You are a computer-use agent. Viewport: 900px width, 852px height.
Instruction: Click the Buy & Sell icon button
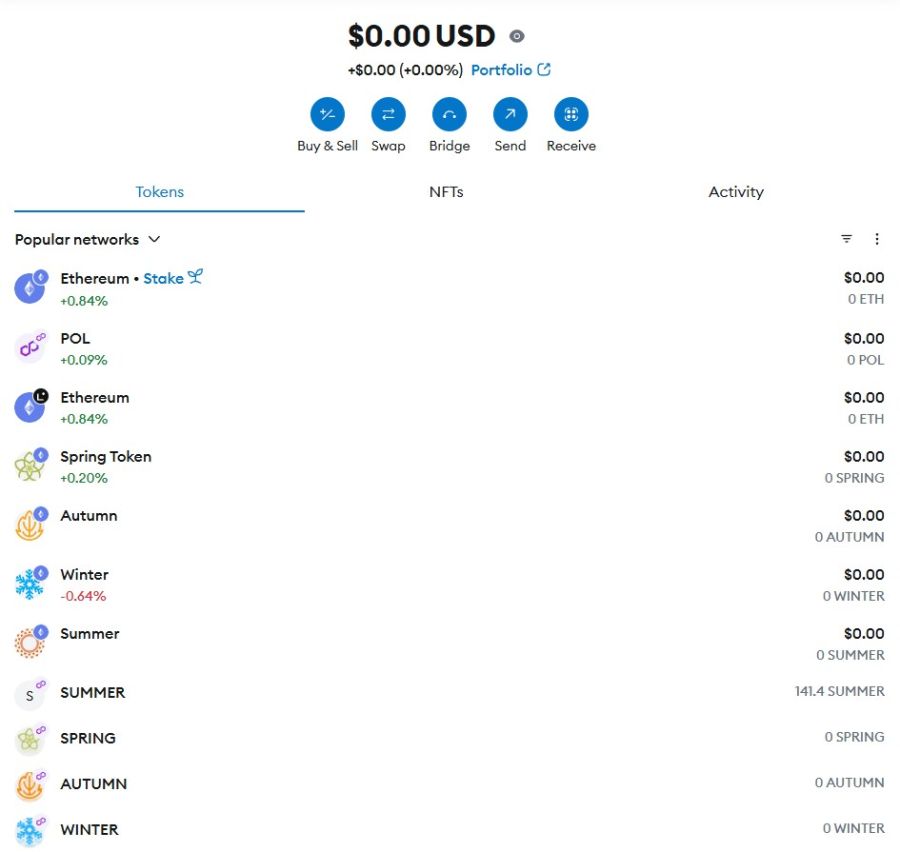(327, 115)
